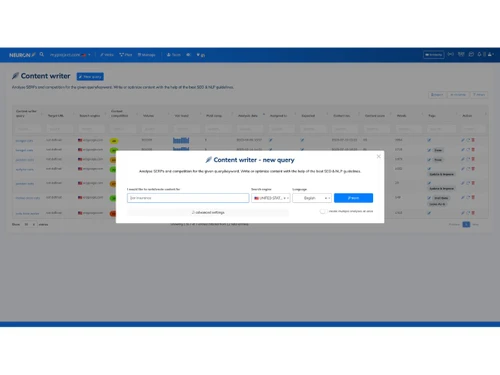This screenshot has width=500, height=375.
Task: Click the New query button by heading
Action: click(90, 77)
